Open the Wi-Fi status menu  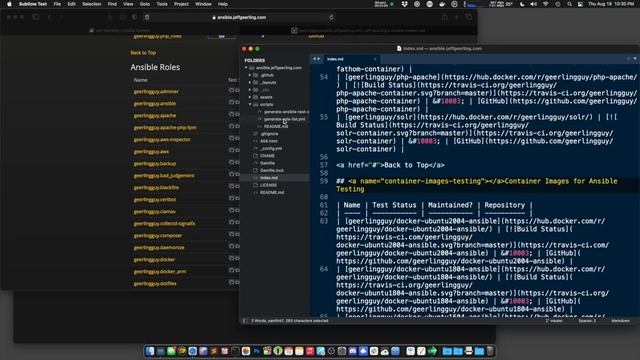[546, 4]
